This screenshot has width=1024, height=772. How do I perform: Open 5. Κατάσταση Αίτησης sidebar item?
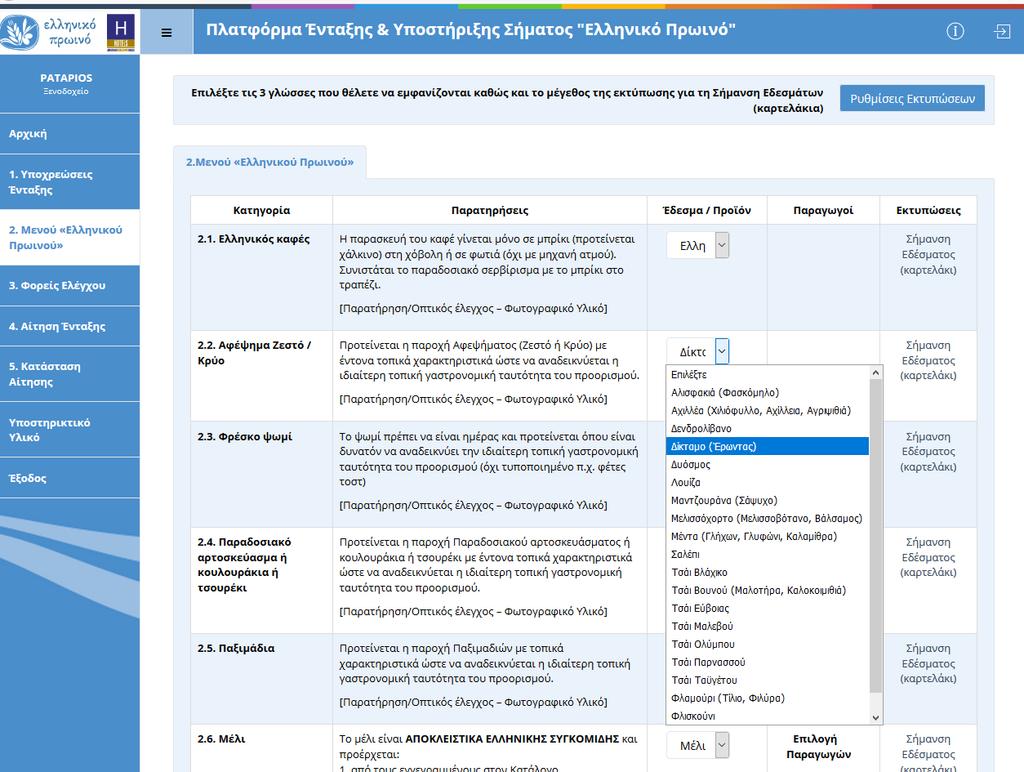point(70,374)
